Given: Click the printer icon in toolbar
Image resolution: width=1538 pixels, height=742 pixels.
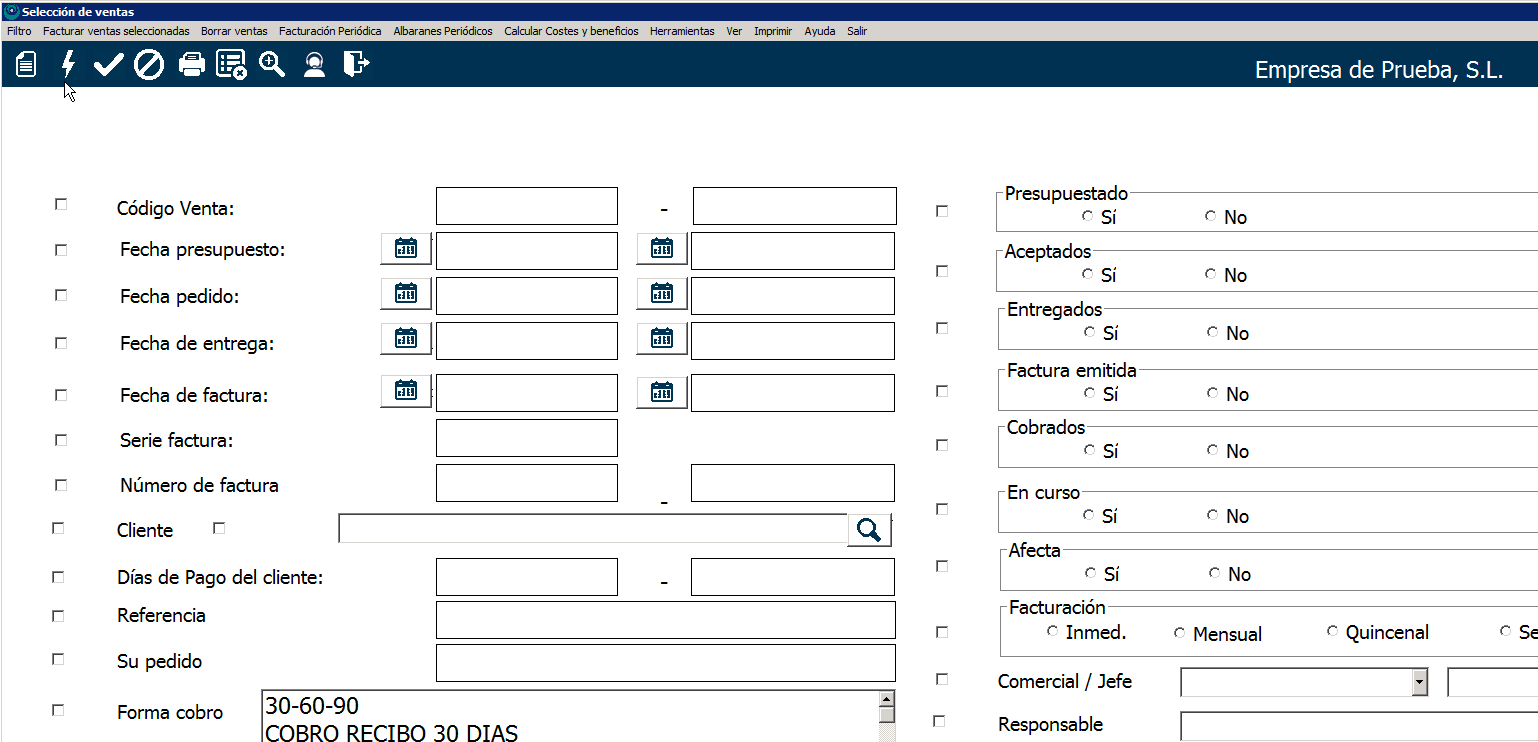Looking at the screenshot, I should 191,65.
